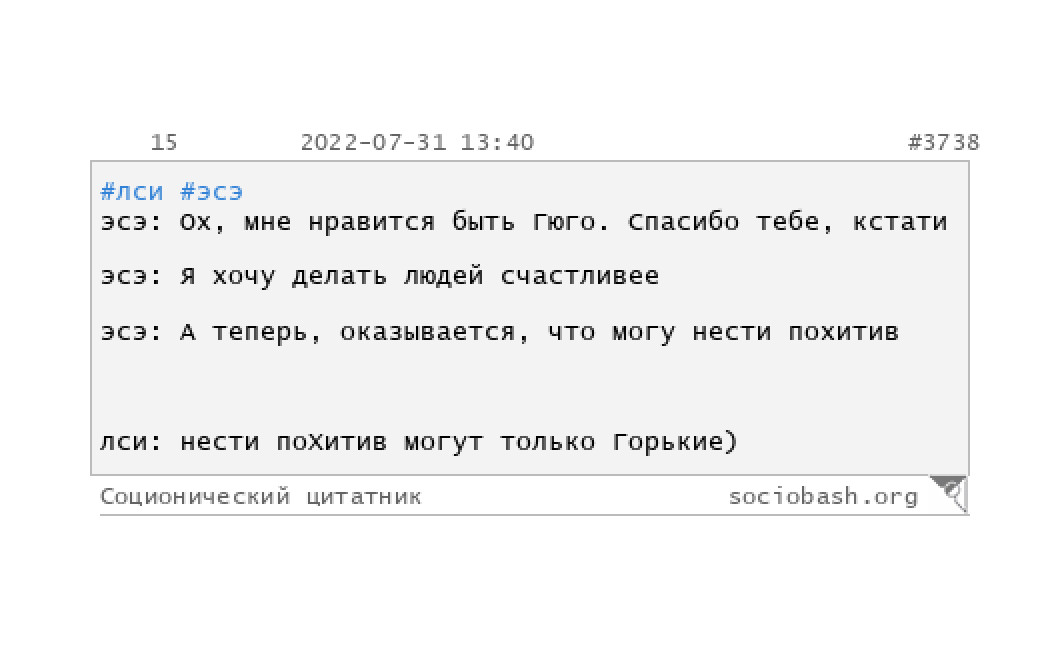Click the empty gap above the лси reply
Viewport: 1048px width, 664px height.
tap(529, 386)
